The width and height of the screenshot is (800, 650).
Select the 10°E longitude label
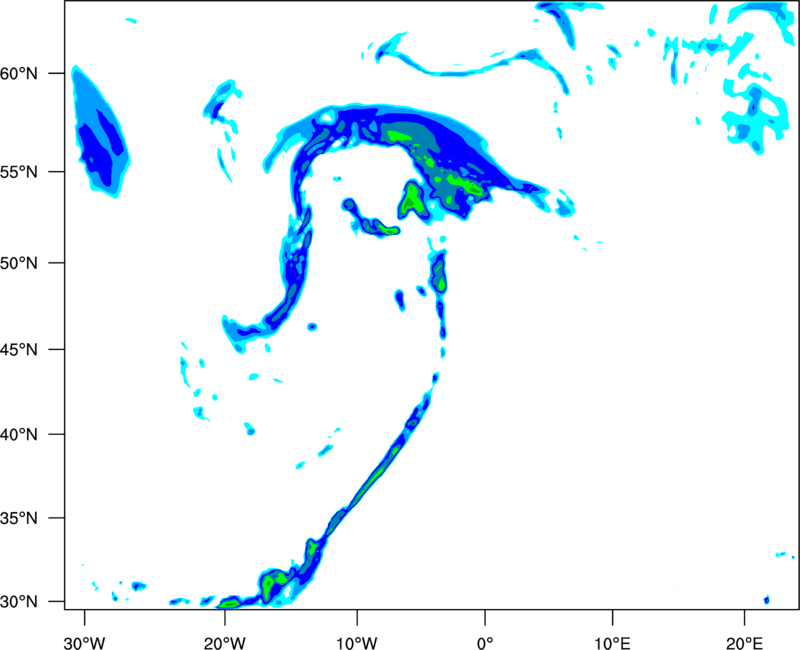(612, 643)
